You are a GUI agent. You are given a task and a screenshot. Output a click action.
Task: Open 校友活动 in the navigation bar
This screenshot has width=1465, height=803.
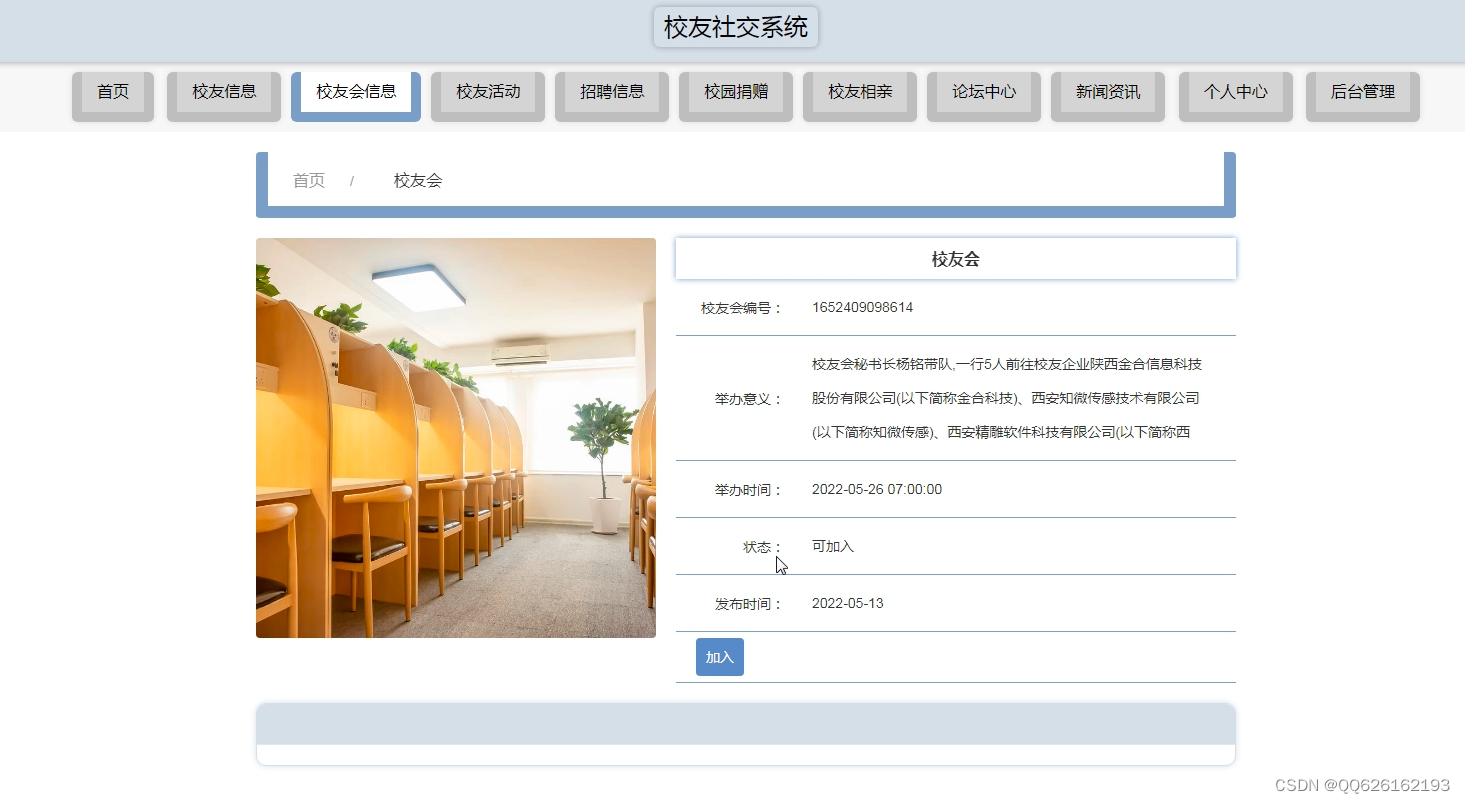488,96
